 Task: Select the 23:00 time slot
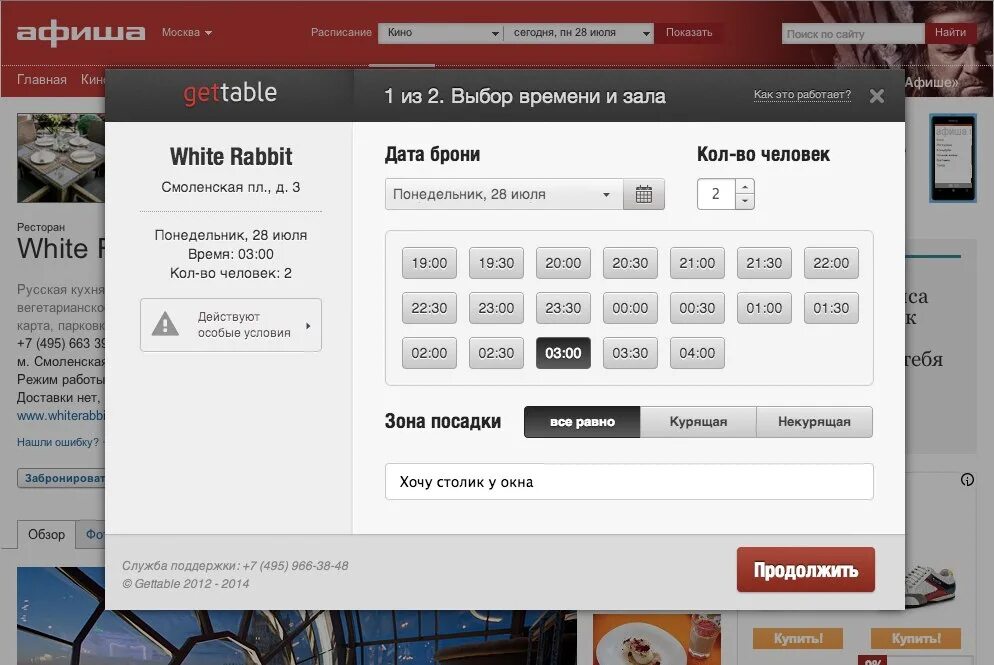tap(496, 308)
